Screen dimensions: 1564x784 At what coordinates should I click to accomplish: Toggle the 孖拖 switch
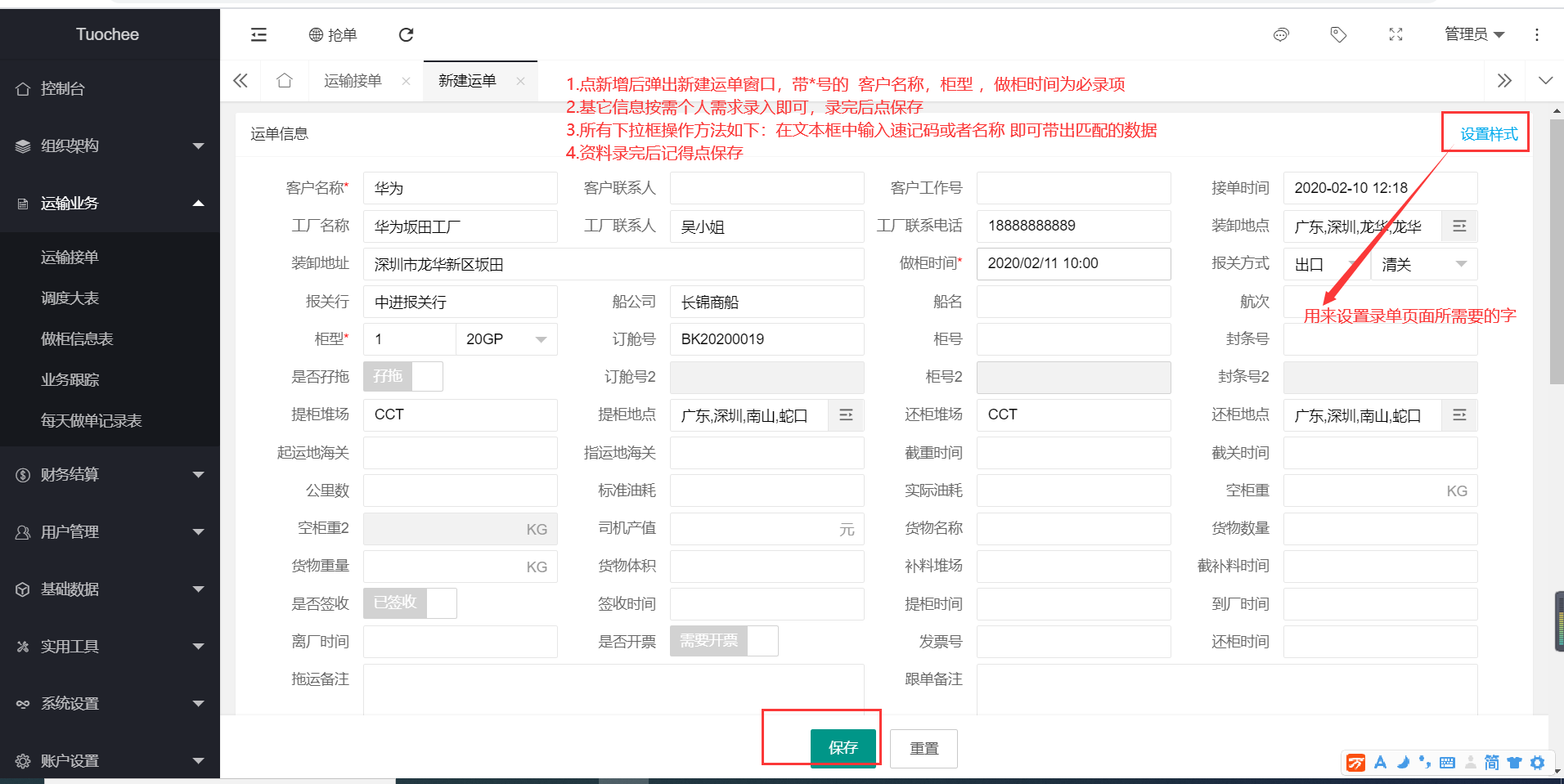pos(403,376)
